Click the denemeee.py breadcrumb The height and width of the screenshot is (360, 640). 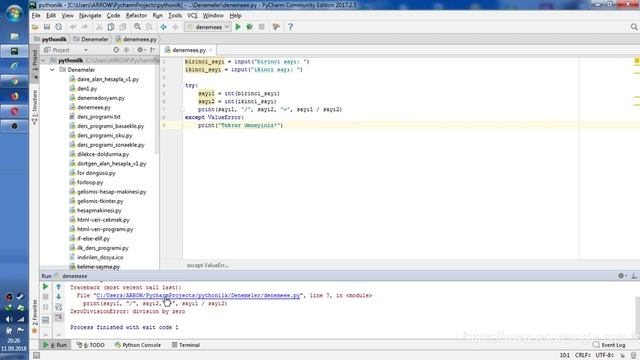[x=136, y=39]
